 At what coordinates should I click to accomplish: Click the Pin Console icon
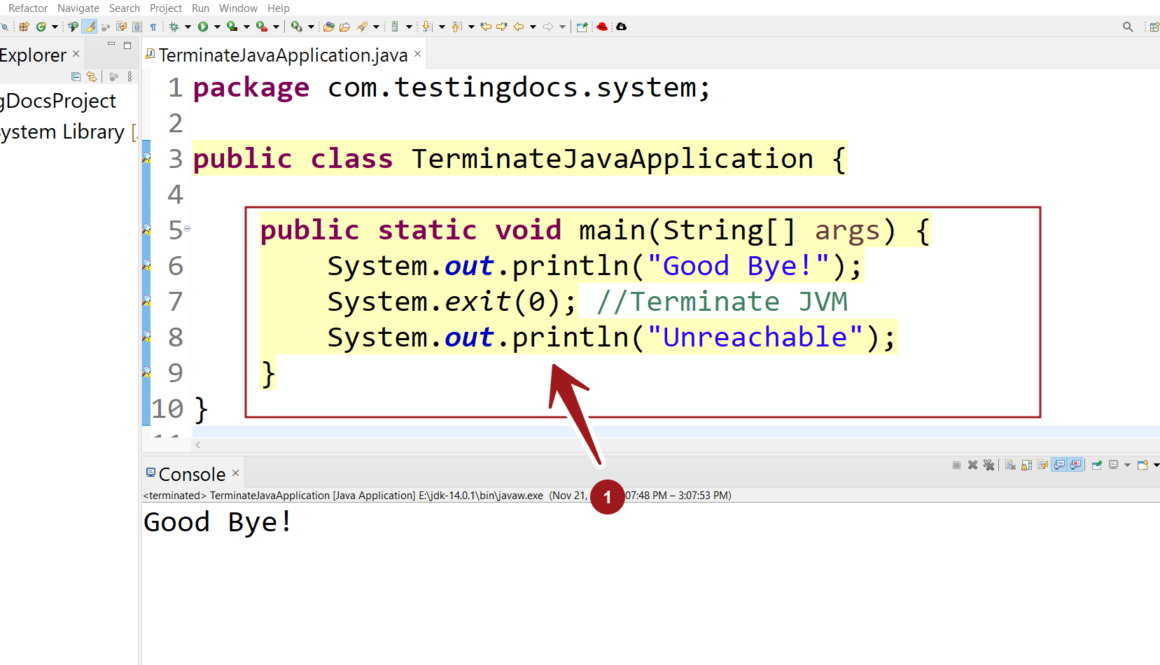[1097, 465]
